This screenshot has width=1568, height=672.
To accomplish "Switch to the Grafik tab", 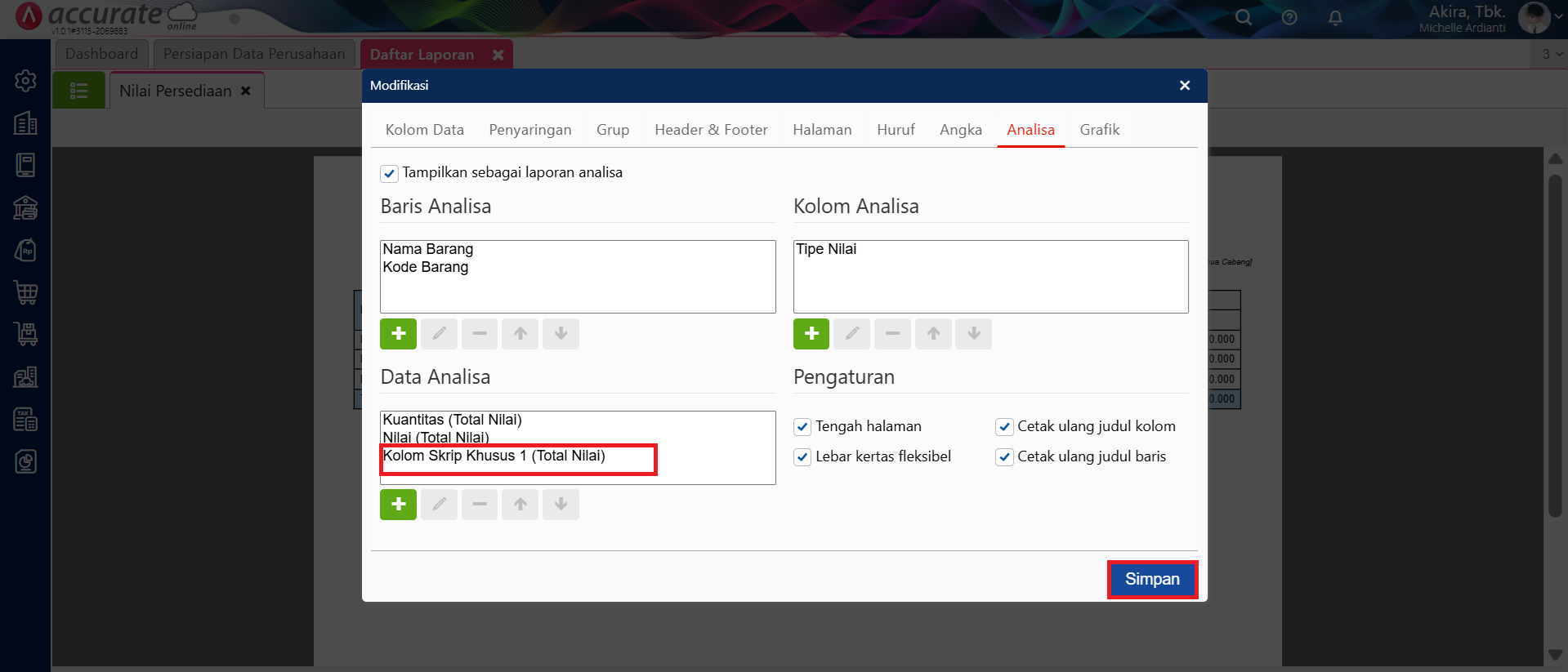I will 1099,130.
